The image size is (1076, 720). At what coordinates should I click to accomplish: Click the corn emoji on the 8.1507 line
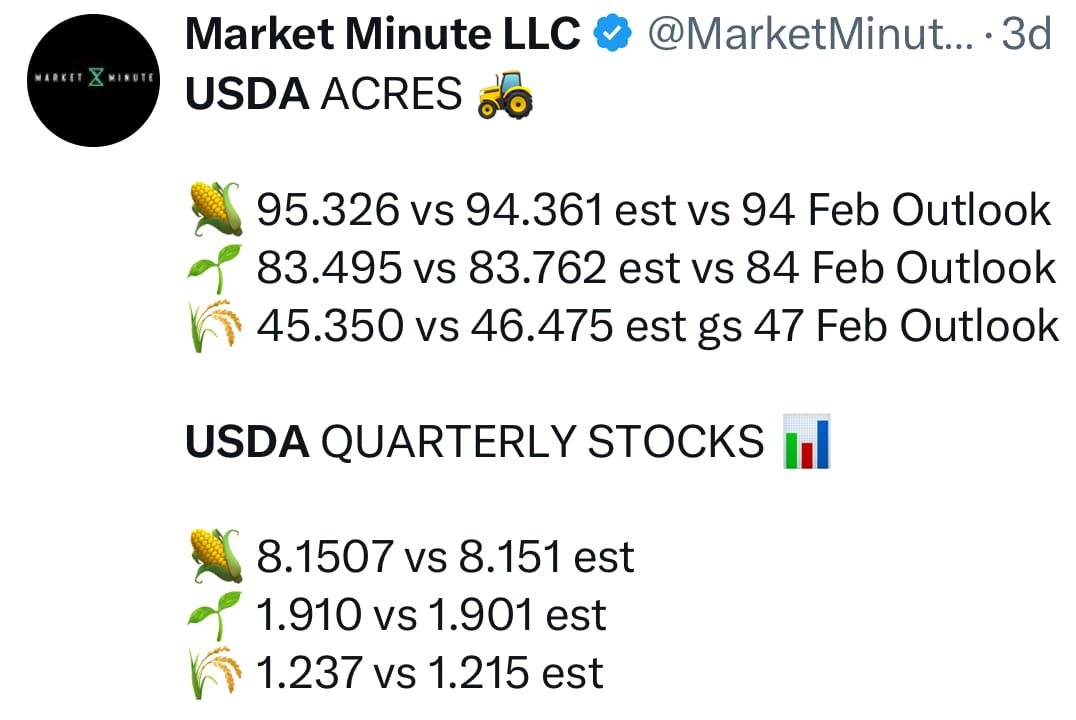point(215,557)
